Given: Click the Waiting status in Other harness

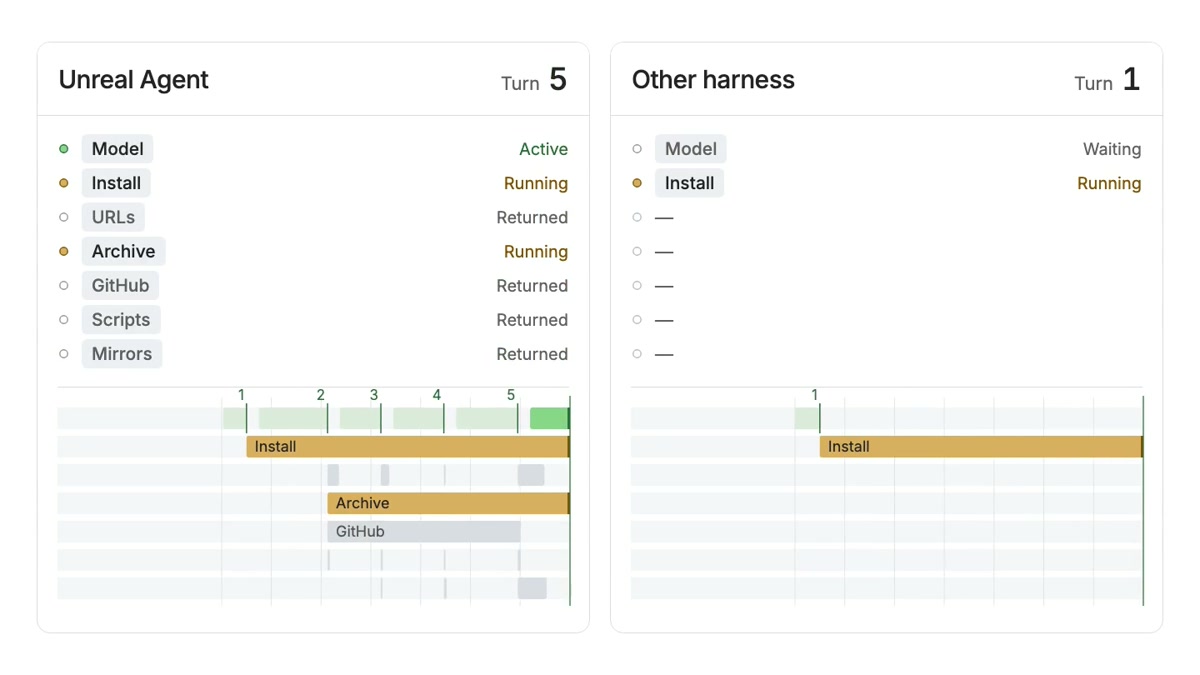Looking at the screenshot, I should click(x=1112, y=149).
